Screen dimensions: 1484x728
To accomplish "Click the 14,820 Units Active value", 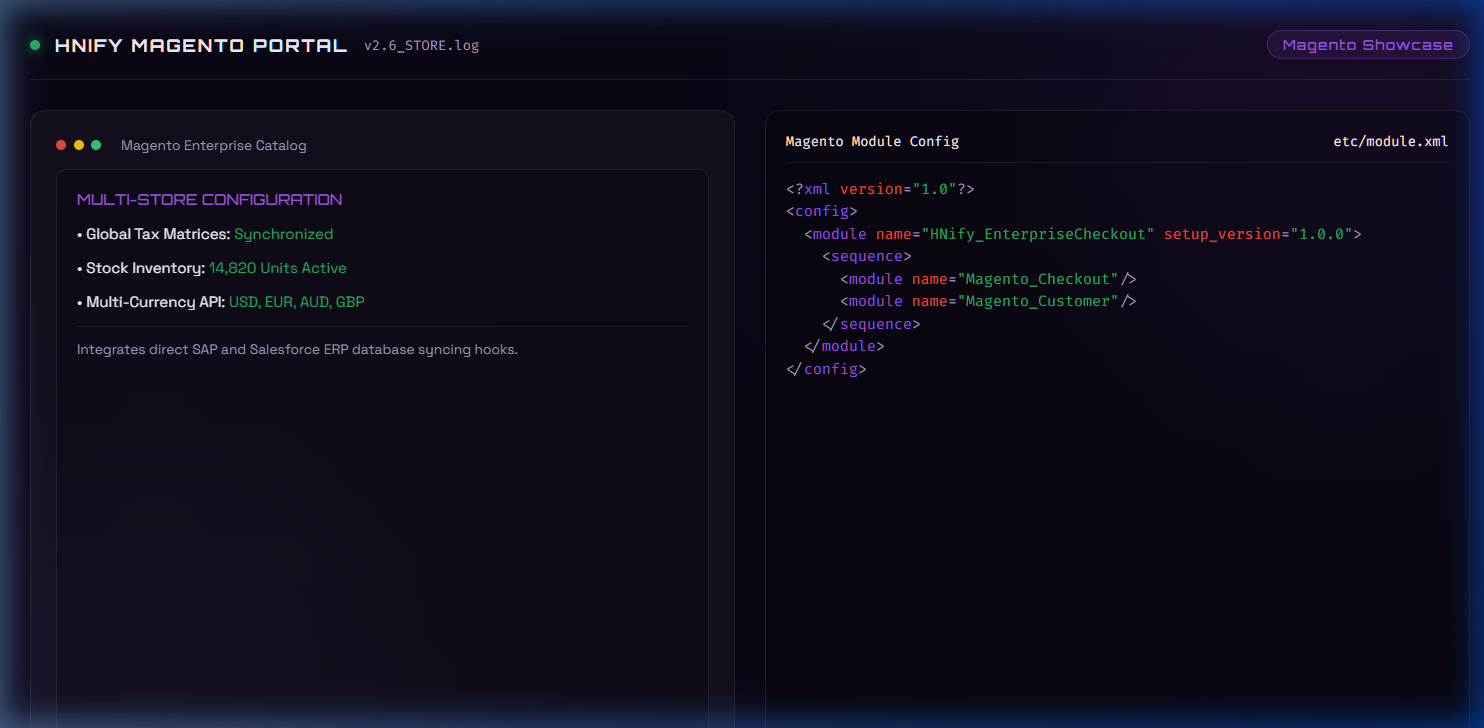I will 278,268.
